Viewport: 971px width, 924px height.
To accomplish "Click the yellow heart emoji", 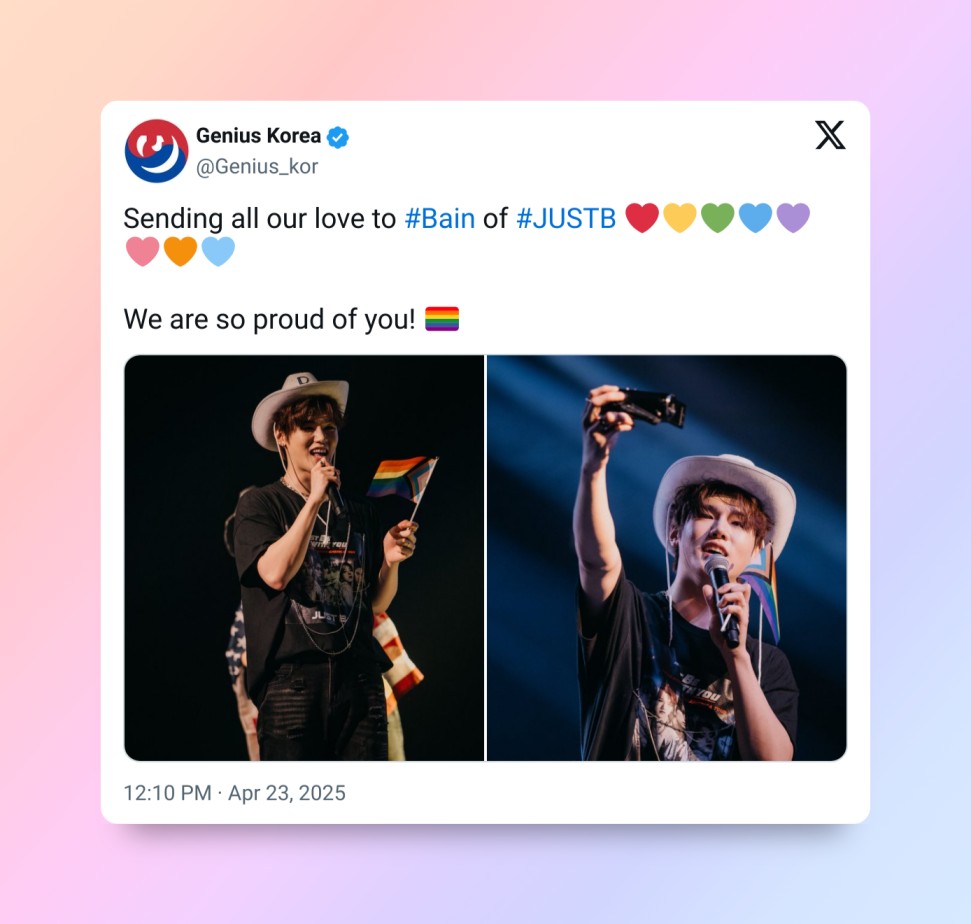I will pos(679,218).
